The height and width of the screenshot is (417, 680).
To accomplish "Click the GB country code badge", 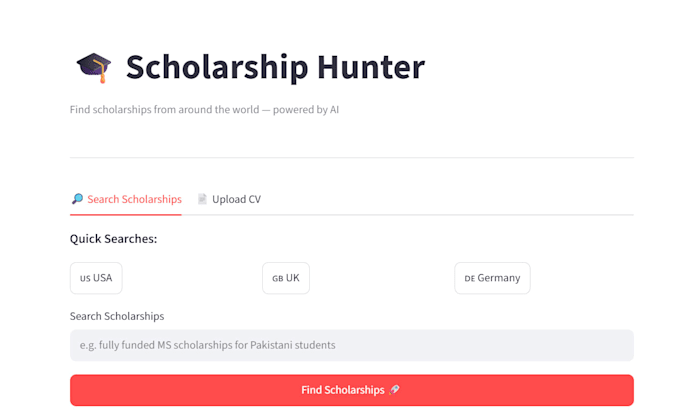I will point(278,279).
